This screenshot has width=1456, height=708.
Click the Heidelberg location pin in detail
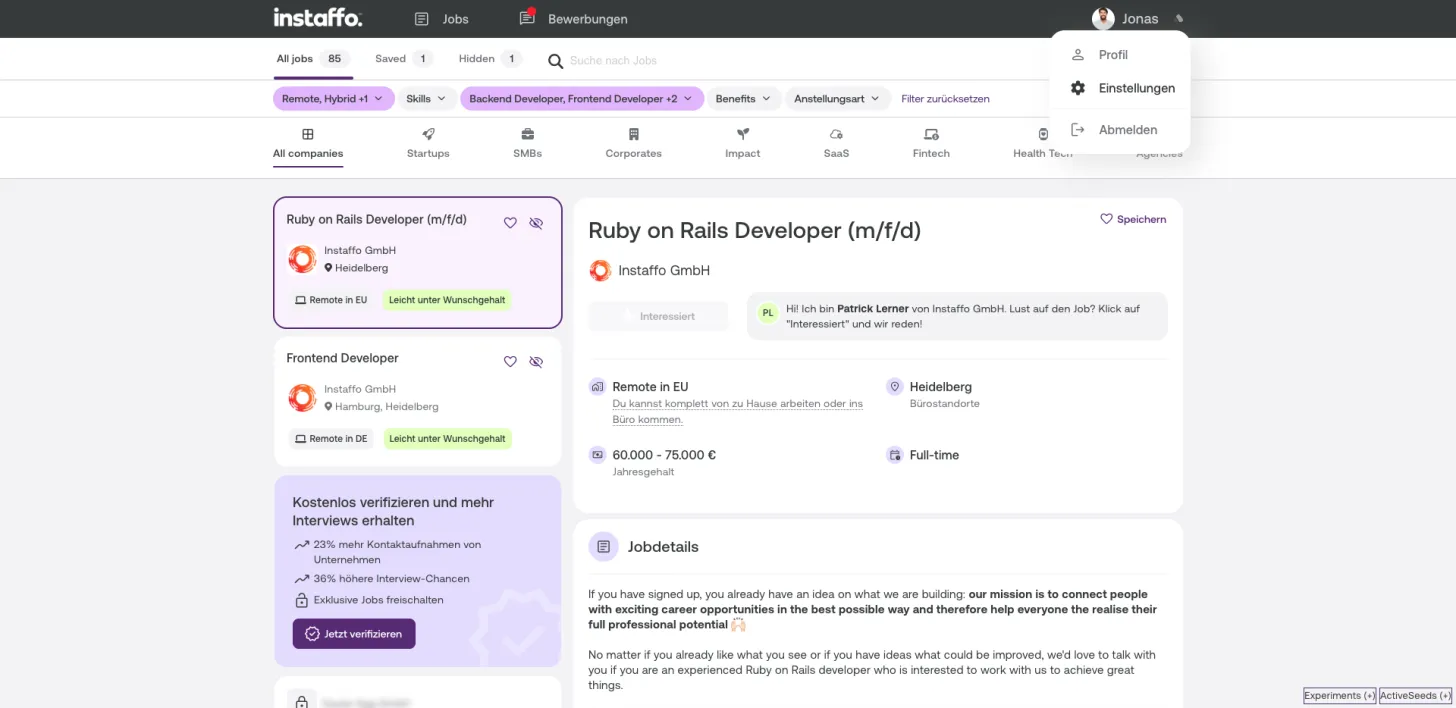click(x=894, y=387)
